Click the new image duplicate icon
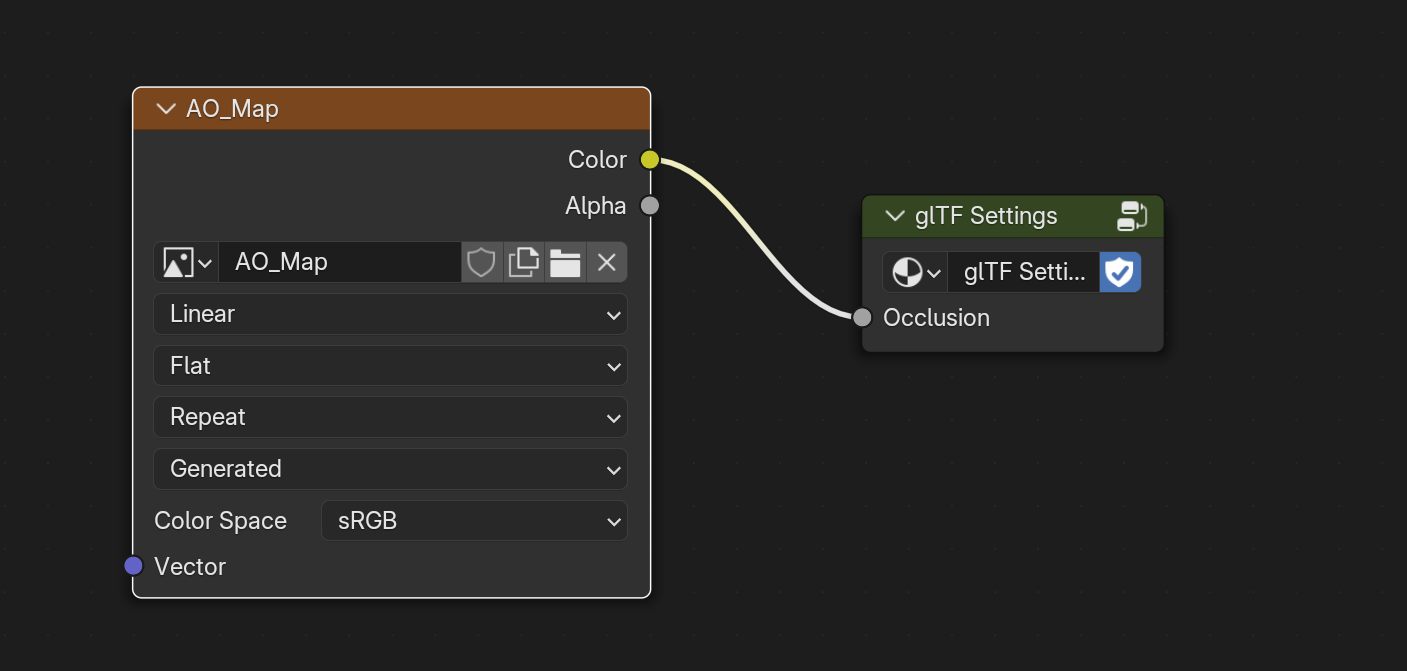The image size is (1407, 671). pos(524,262)
